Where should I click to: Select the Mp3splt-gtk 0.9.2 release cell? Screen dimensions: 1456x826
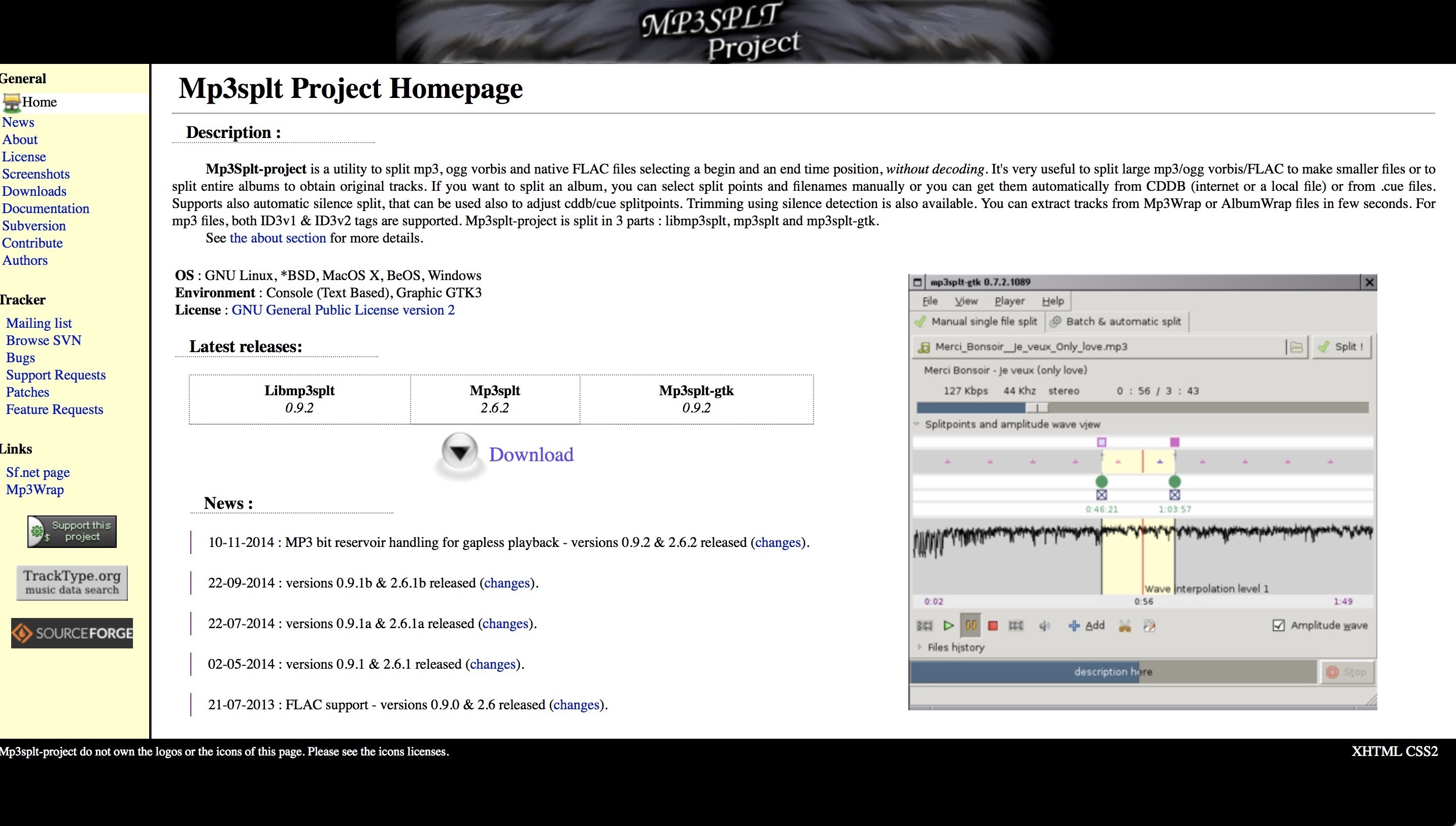pyautogui.click(x=696, y=399)
